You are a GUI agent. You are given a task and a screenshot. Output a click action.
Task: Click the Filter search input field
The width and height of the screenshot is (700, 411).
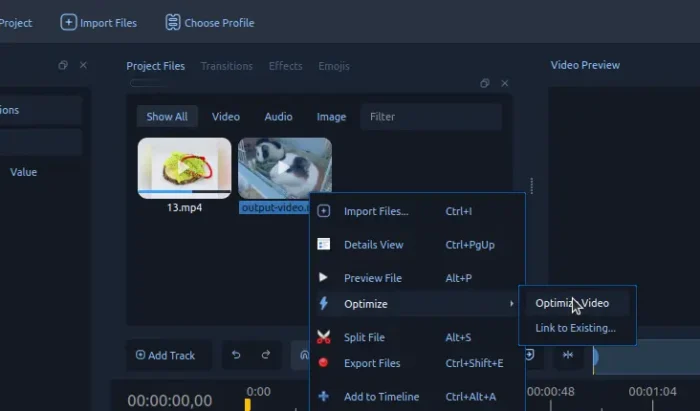click(430, 117)
